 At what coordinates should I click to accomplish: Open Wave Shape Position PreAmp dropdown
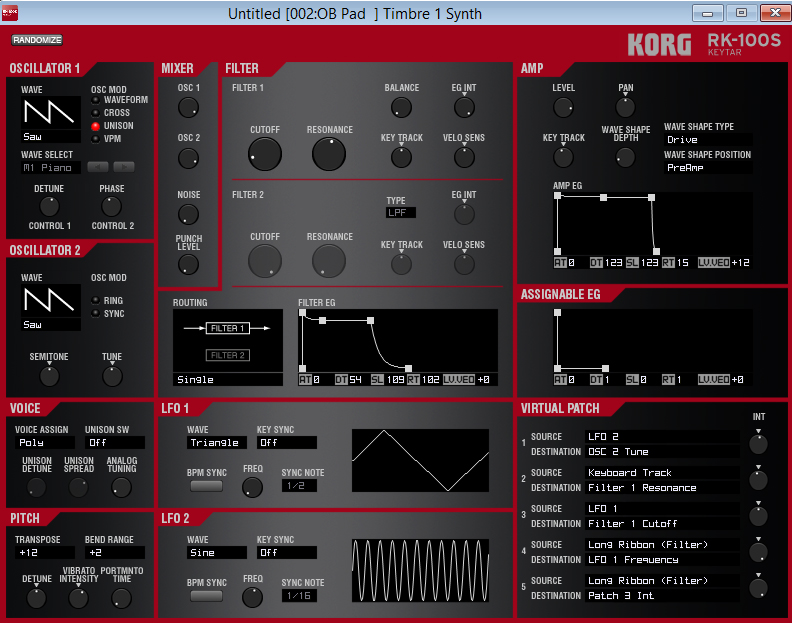(707, 168)
